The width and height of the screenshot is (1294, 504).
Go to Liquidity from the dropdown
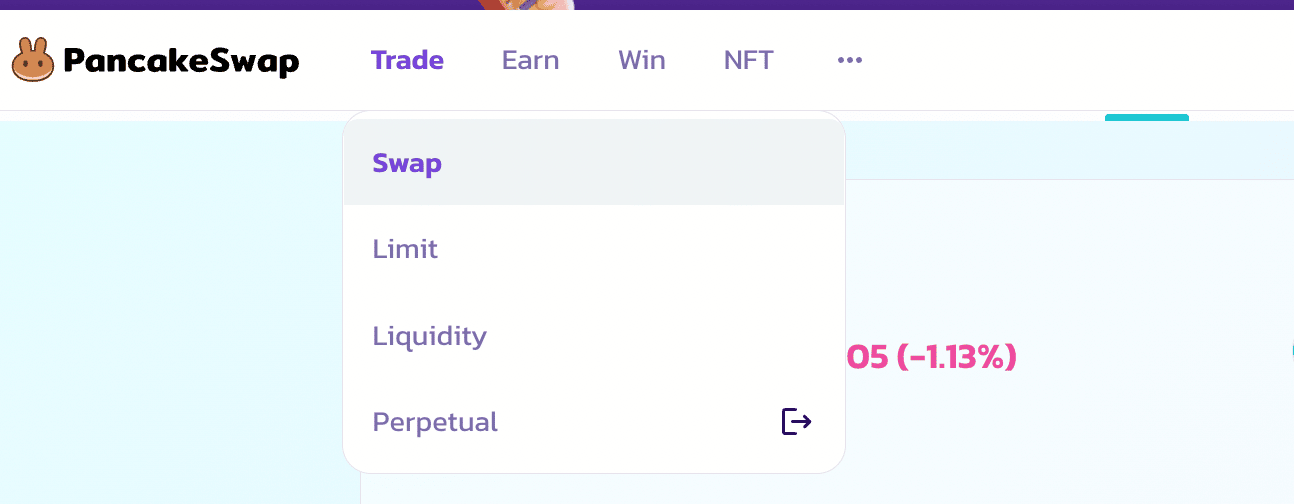tap(429, 335)
